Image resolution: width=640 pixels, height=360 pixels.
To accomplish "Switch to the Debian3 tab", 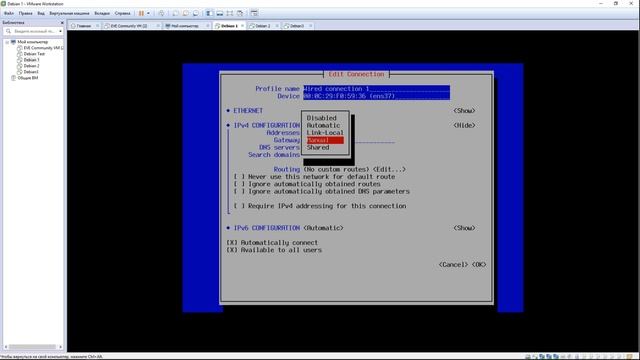I will (x=297, y=26).
